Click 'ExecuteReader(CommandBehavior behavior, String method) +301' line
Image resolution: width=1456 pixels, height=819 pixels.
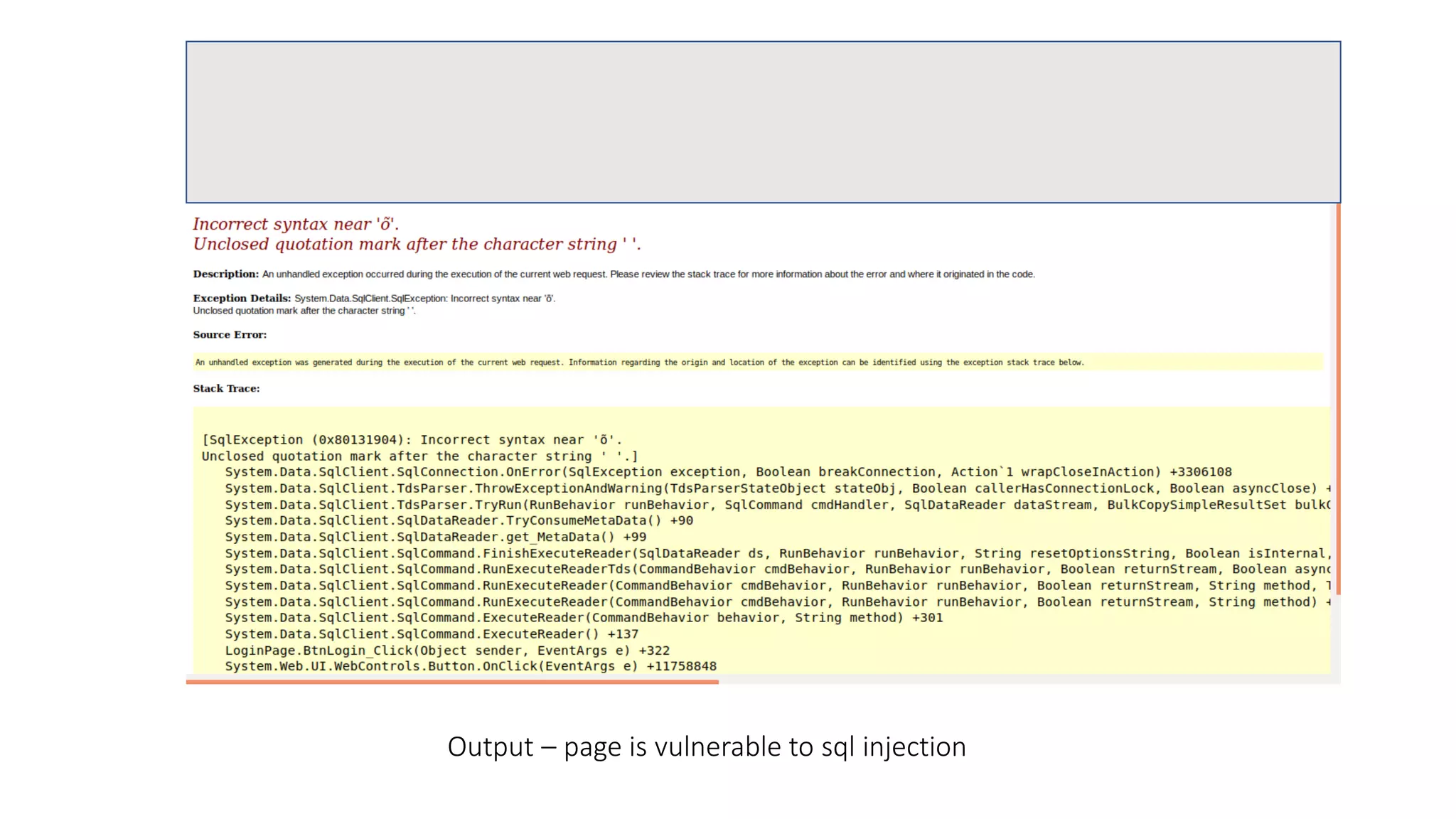pos(584,618)
